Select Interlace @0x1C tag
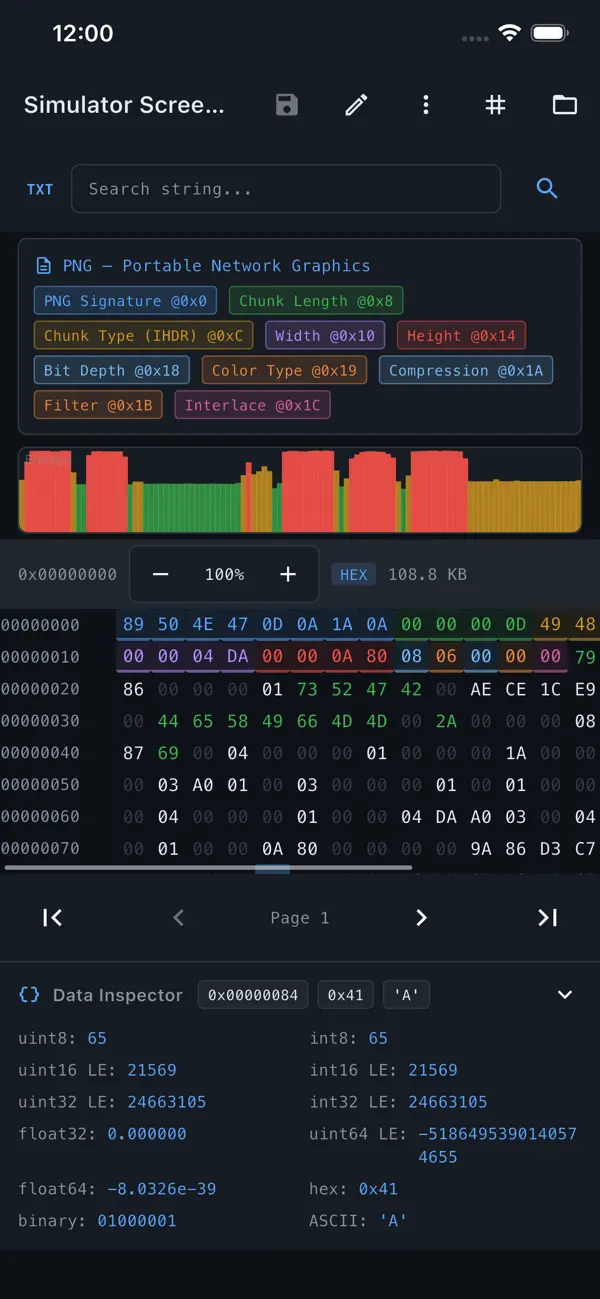 (253, 405)
